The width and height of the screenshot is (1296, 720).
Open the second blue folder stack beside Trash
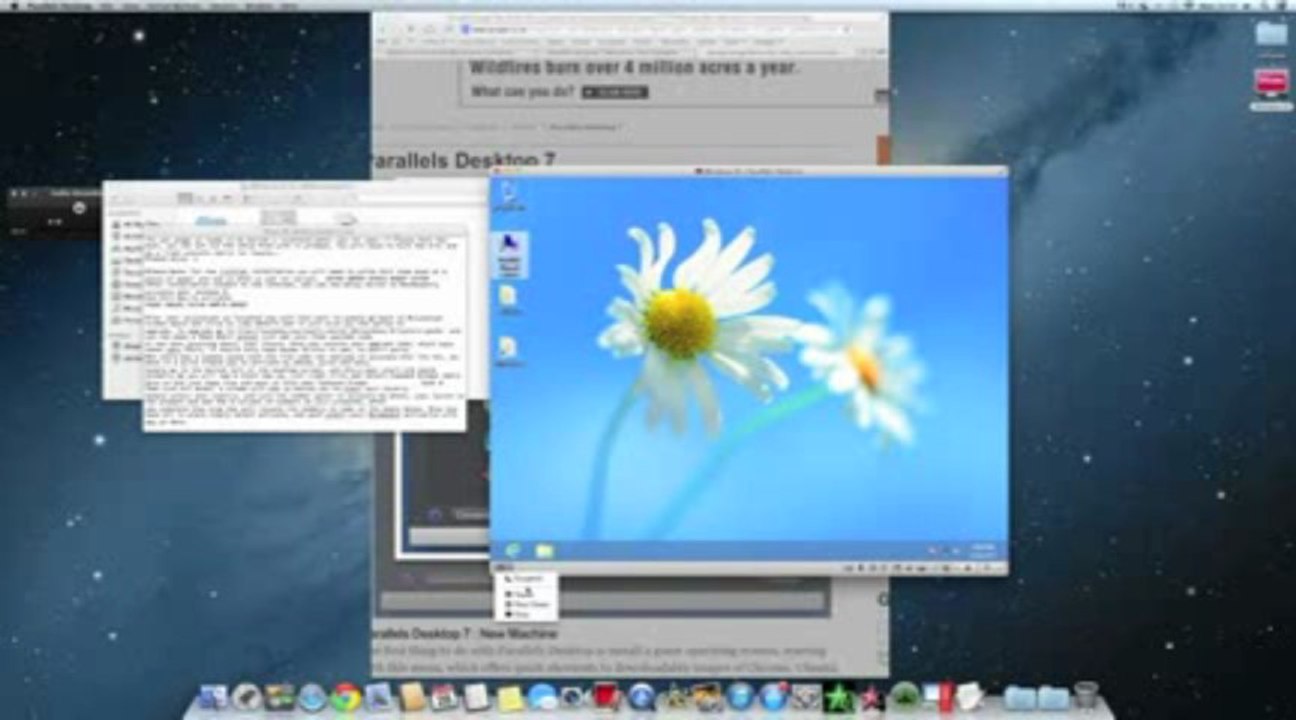[1052, 697]
